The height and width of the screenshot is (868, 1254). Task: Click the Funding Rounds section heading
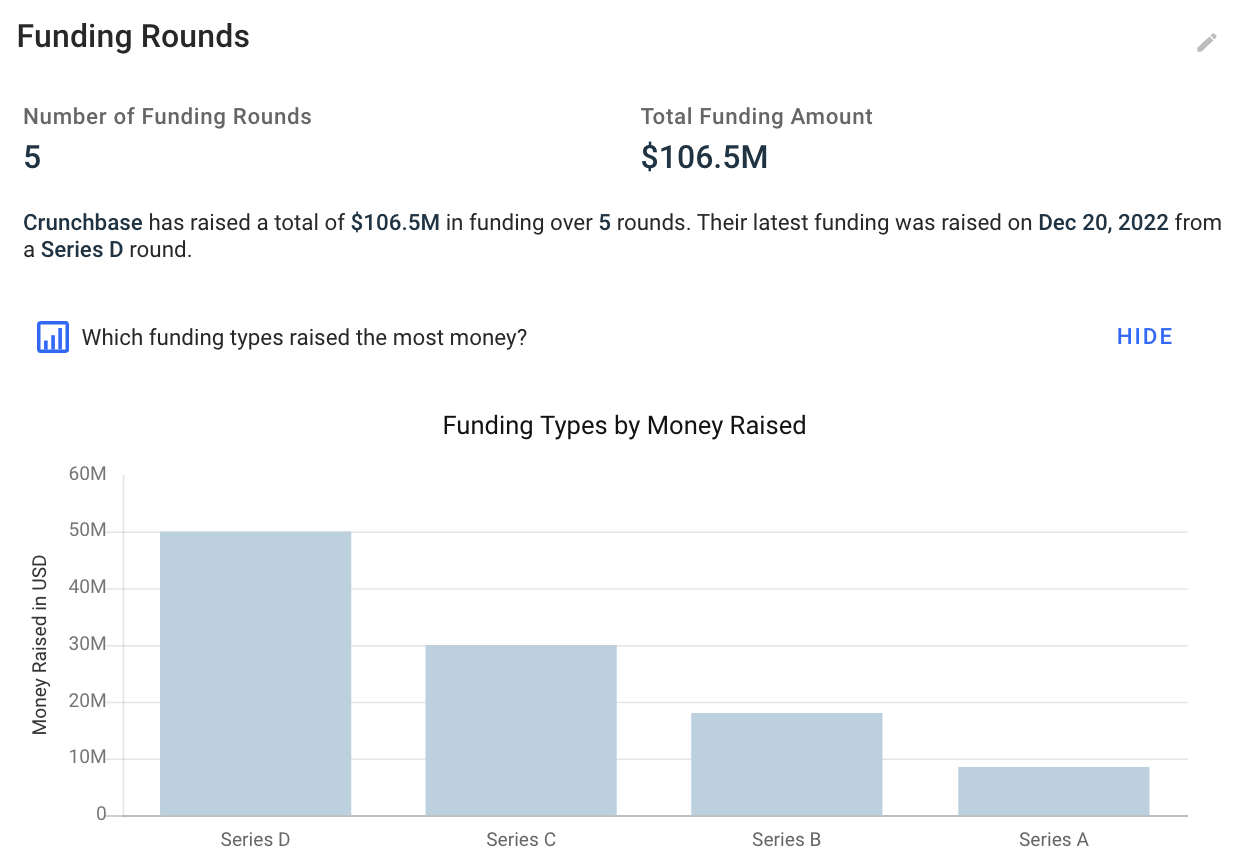133,37
